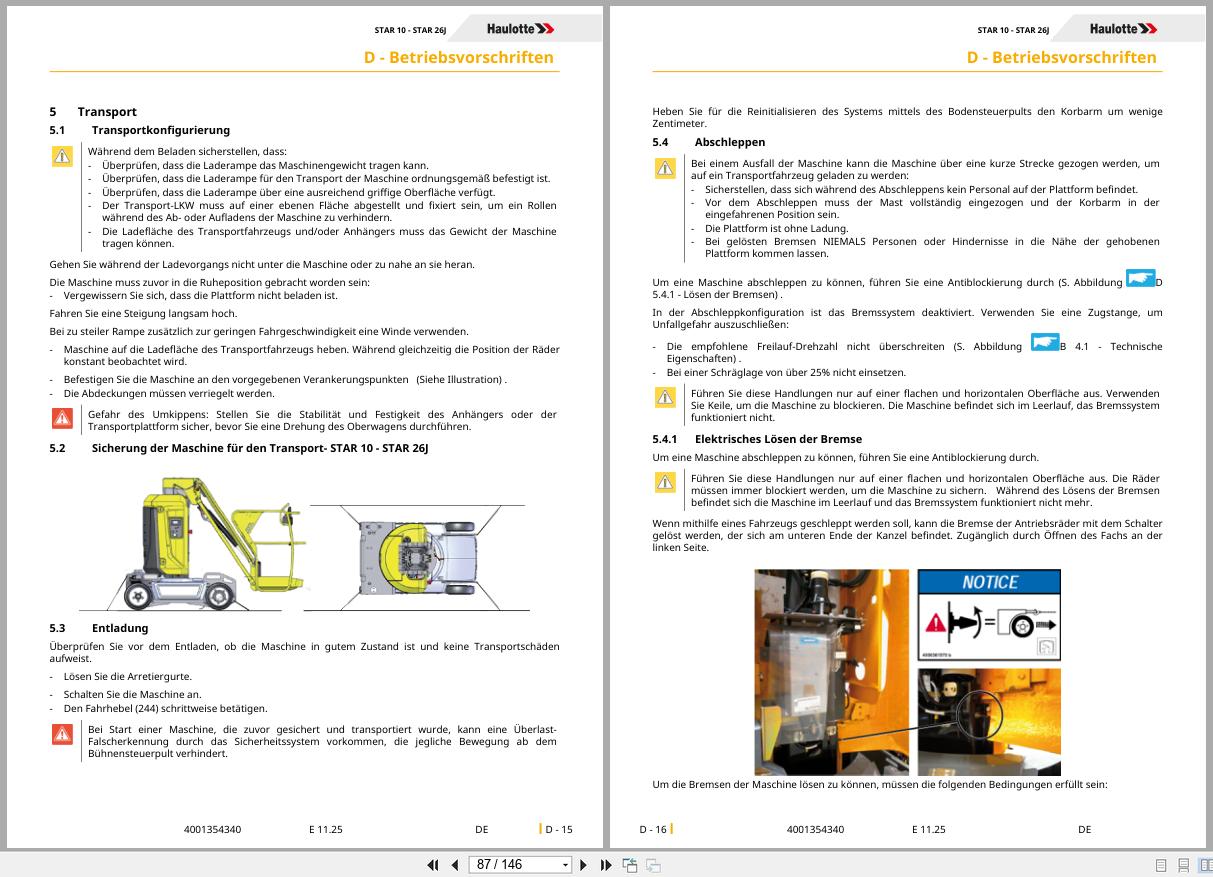Click the orange close-up photo with circled switch
The width and height of the screenshot is (1213, 877).
tap(989, 721)
